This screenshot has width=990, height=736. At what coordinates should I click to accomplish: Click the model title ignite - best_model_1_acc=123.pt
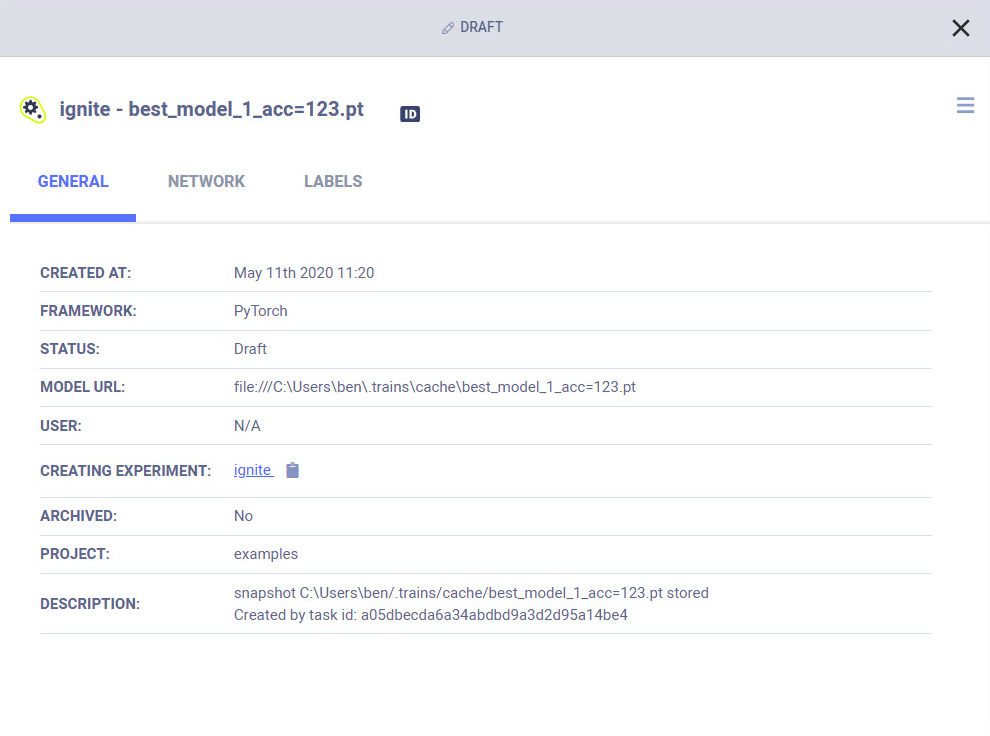[x=212, y=109]
